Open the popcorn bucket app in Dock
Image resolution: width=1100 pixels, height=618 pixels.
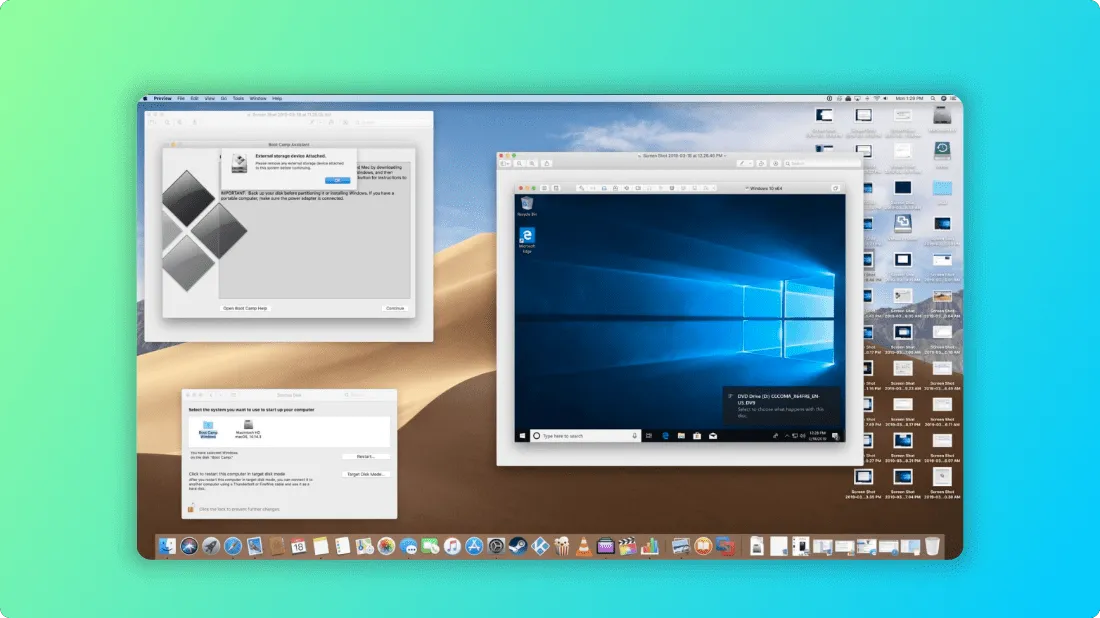(x=562, y=546)
